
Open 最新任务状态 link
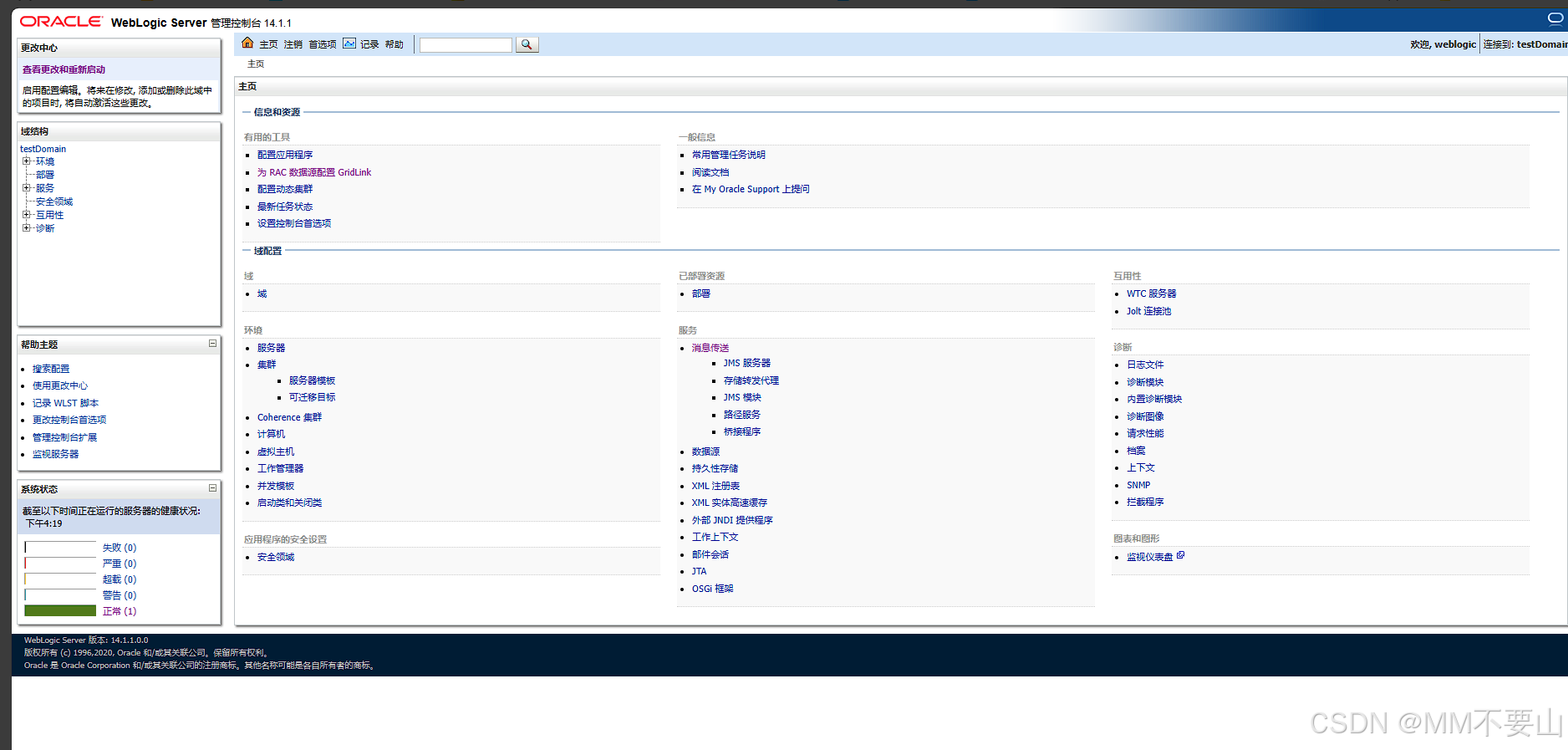(285, 207)
